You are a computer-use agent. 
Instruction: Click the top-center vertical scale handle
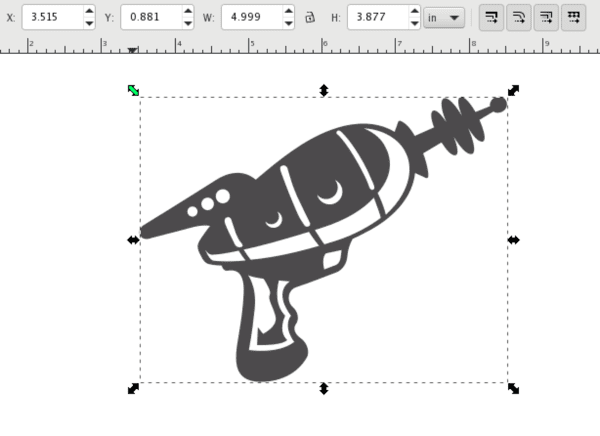pyautogui.click(x=324, y=90)
